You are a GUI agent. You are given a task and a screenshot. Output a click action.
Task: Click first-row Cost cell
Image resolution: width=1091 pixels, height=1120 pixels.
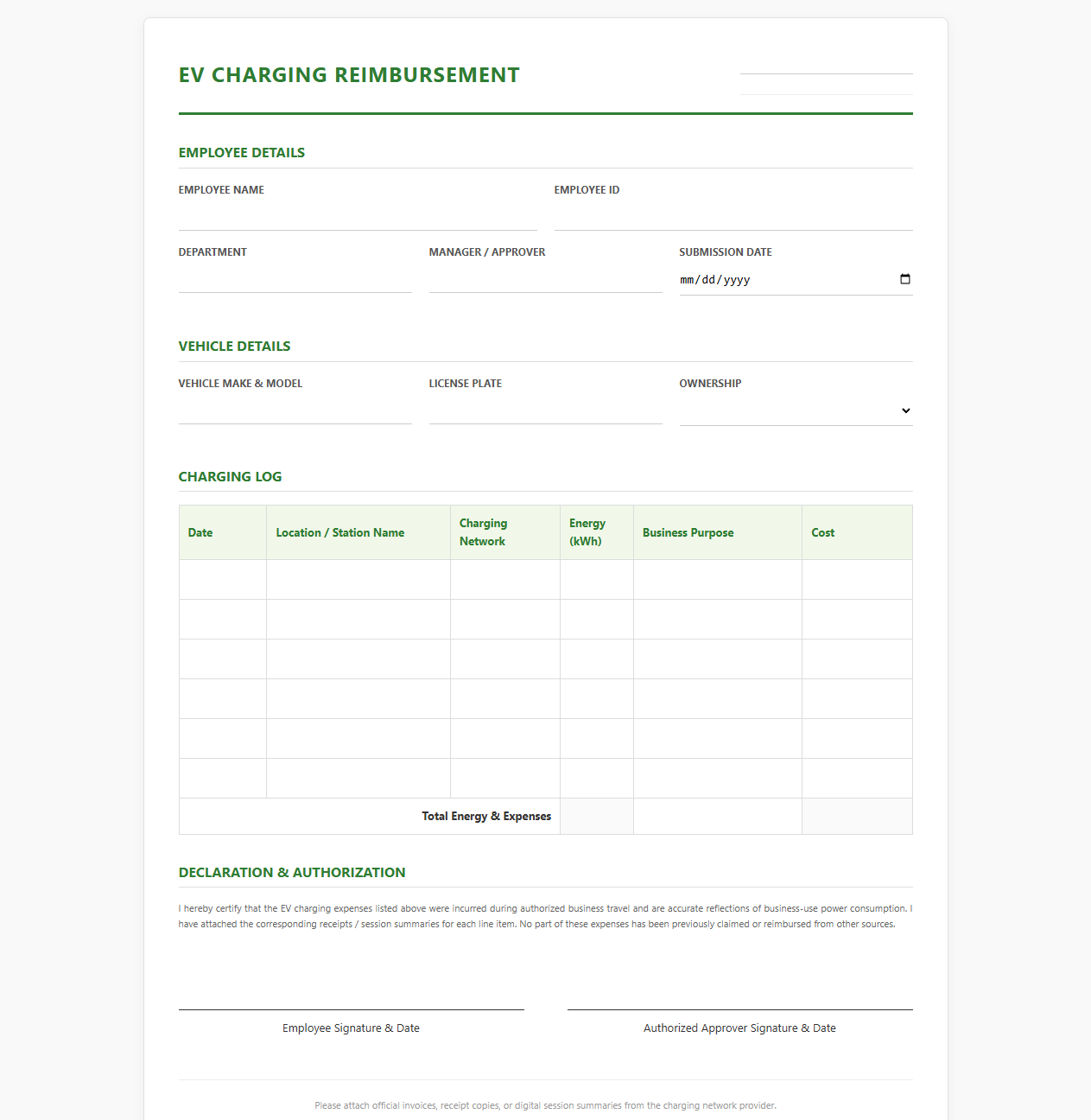pyautogui.click(x=857, y=580)
